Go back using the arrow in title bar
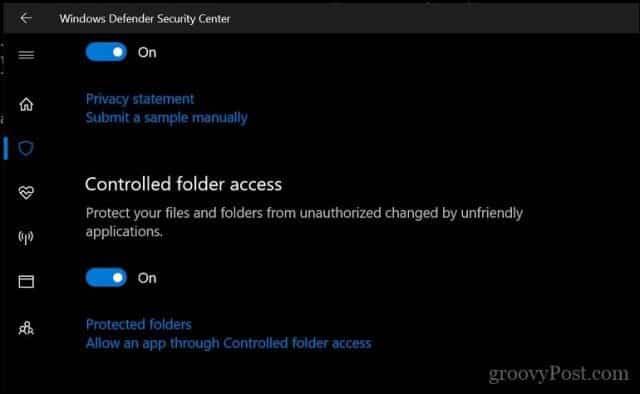 coord(26,18)
